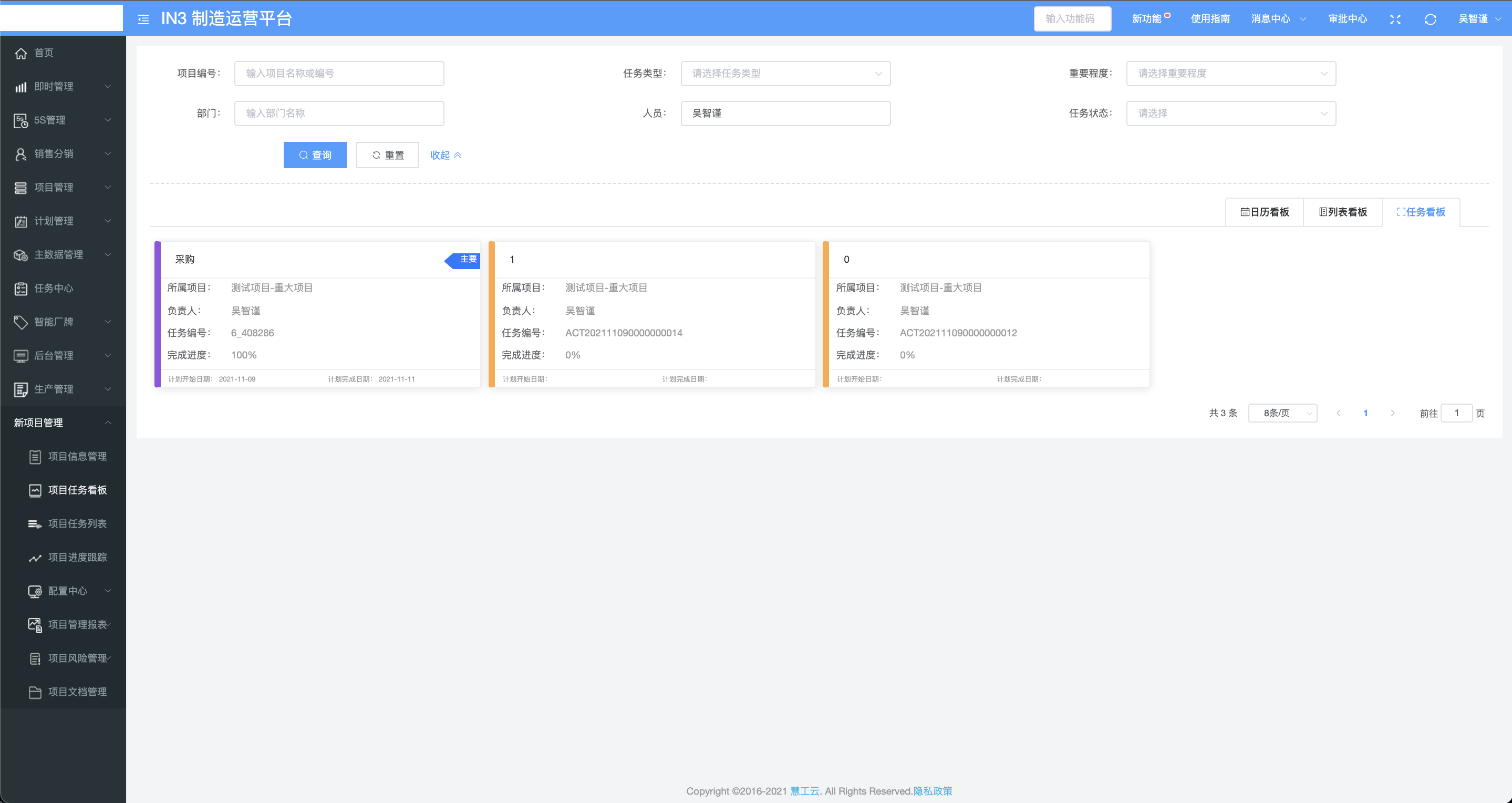Click the 隐私政策 footer link

[x=932, y=791]
